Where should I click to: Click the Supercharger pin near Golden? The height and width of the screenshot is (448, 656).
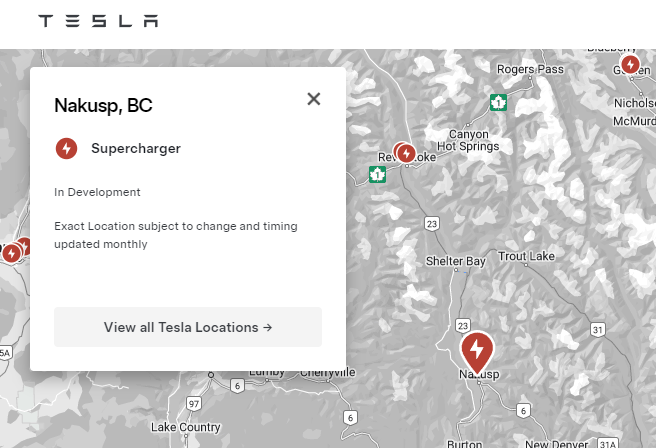tap(630, 65)
